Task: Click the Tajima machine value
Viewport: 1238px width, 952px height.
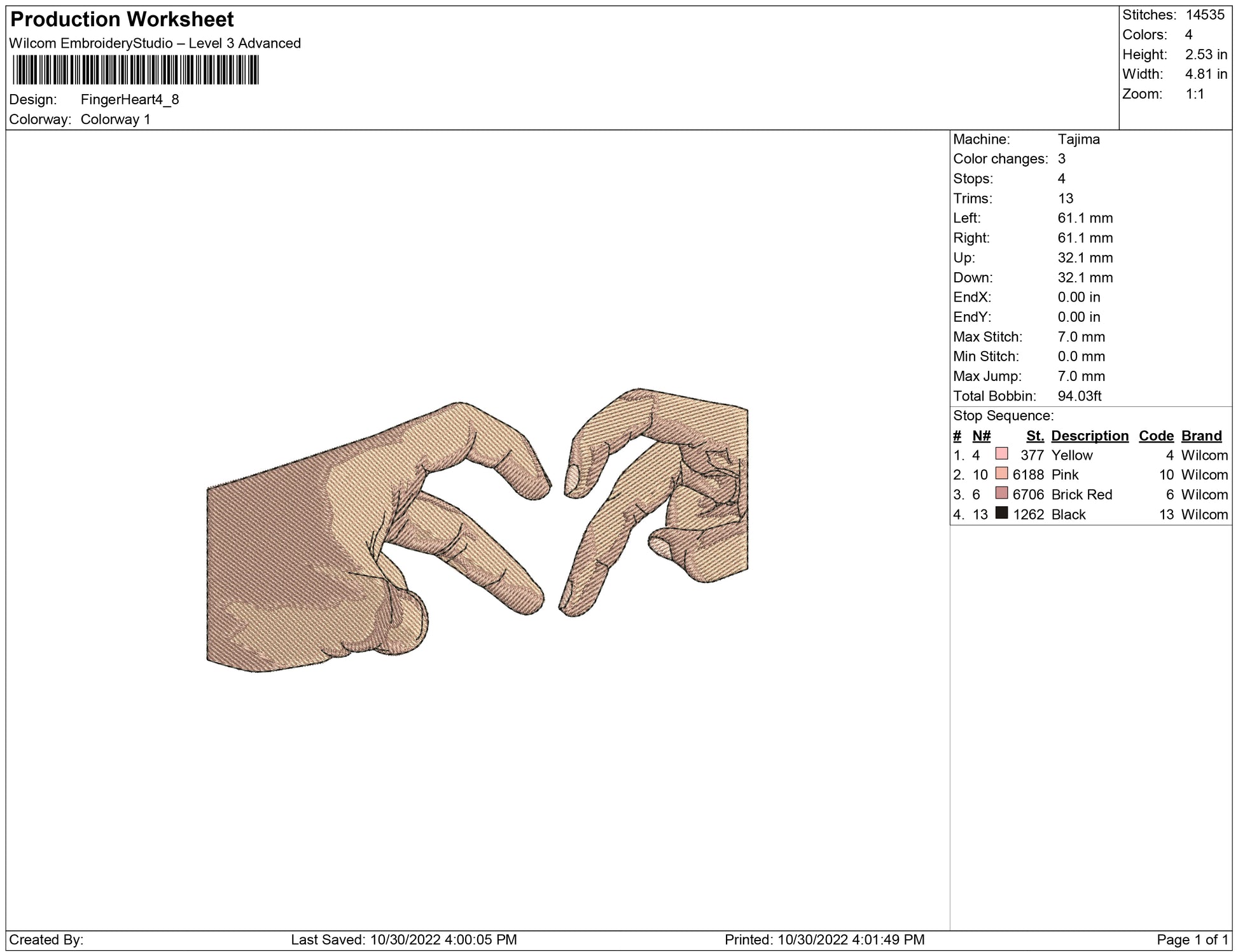Action: (x=1078, y=139)
